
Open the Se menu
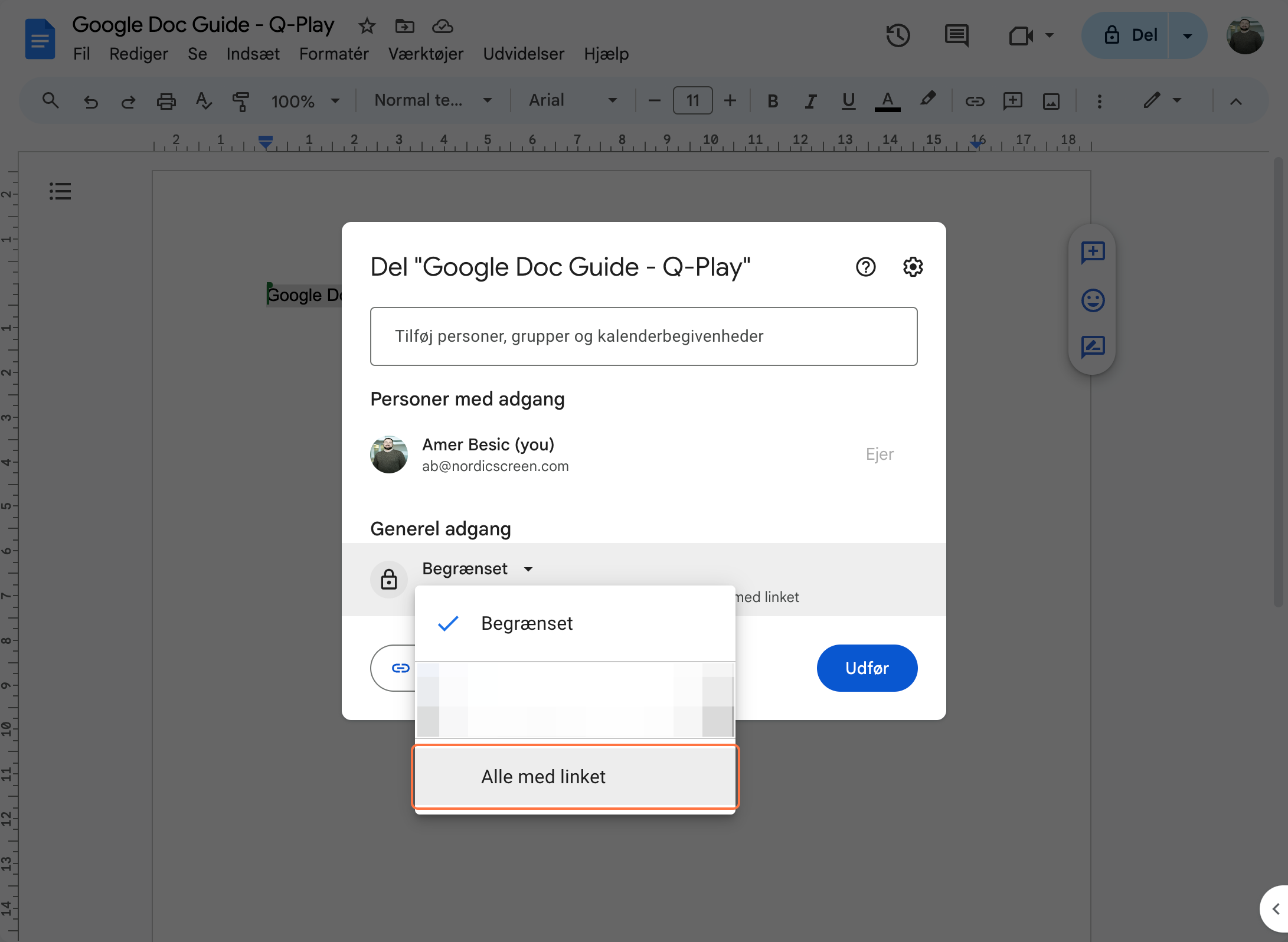pyautogui.click(x=197, y=54)
